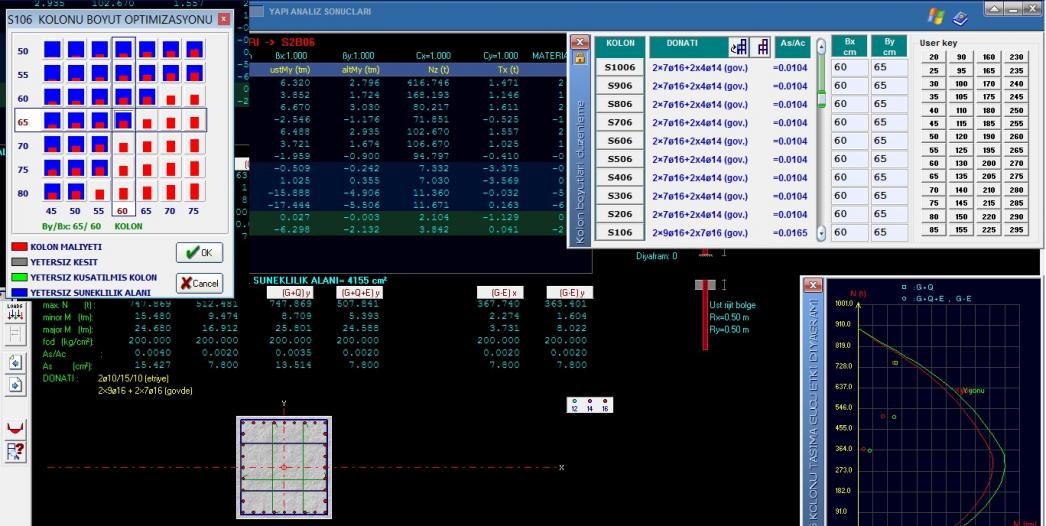Open the Windows flag icon in title bar
Screen dimensions: 1046x526
point(935,16)
